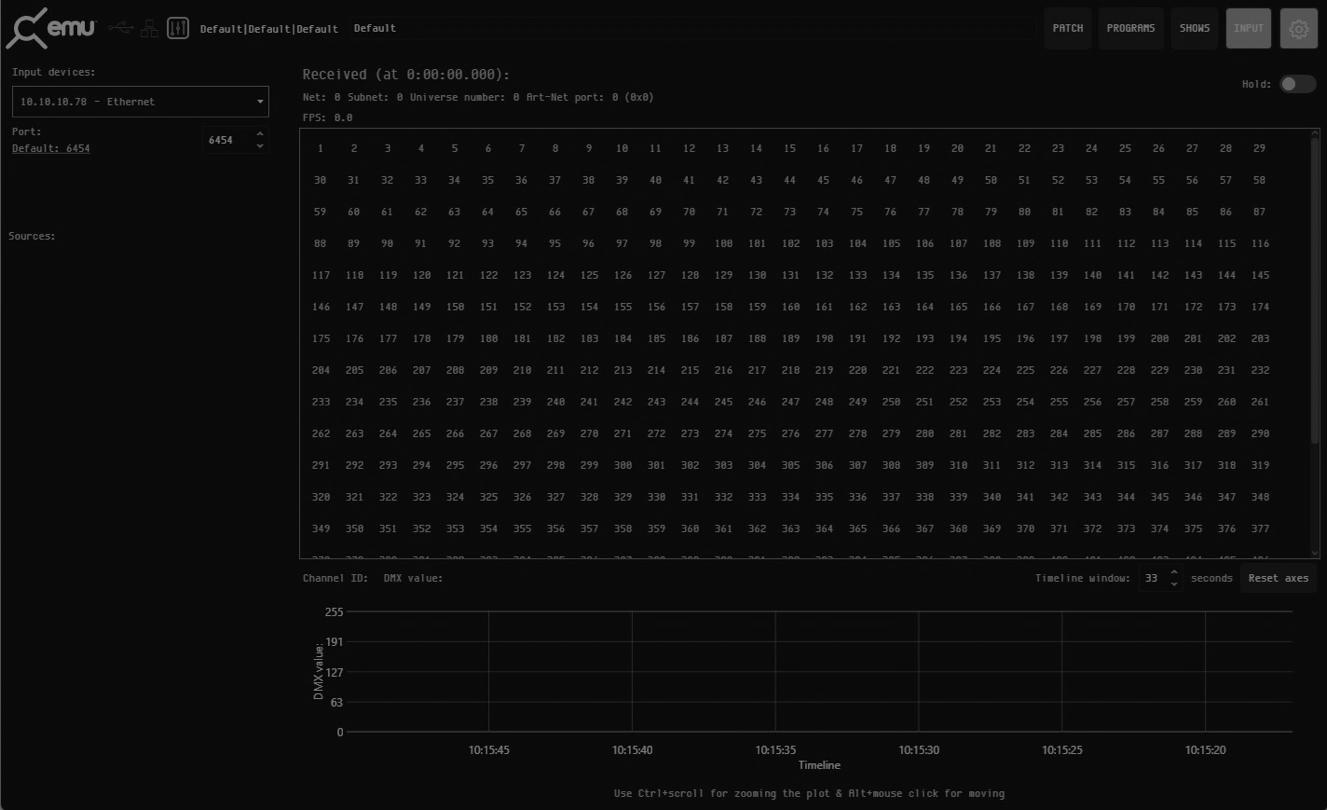Click the network connection icon
This screenshot has height=810, width=1327.
pyautogui.click(x=149, y=28)
